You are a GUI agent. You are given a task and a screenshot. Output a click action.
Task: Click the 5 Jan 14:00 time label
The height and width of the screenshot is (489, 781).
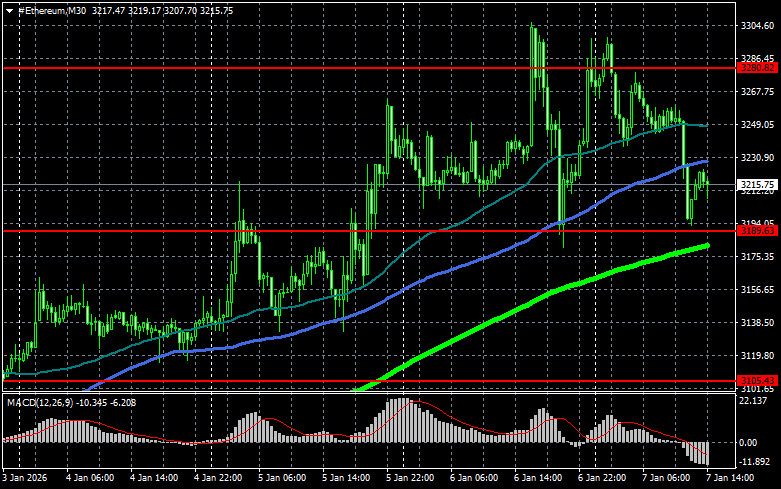346,478
